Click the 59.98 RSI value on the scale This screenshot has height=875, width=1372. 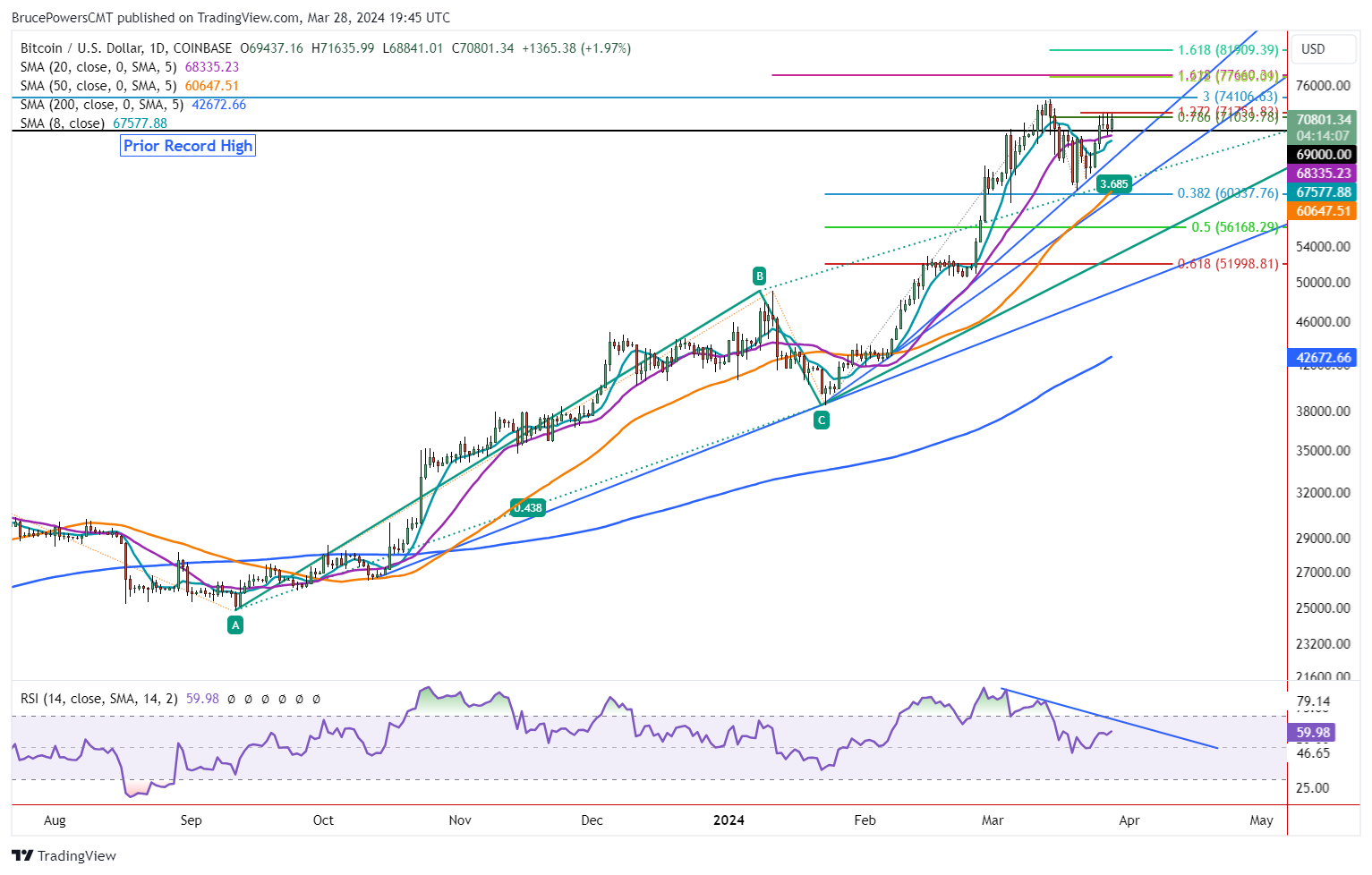tap(1312, 732)
